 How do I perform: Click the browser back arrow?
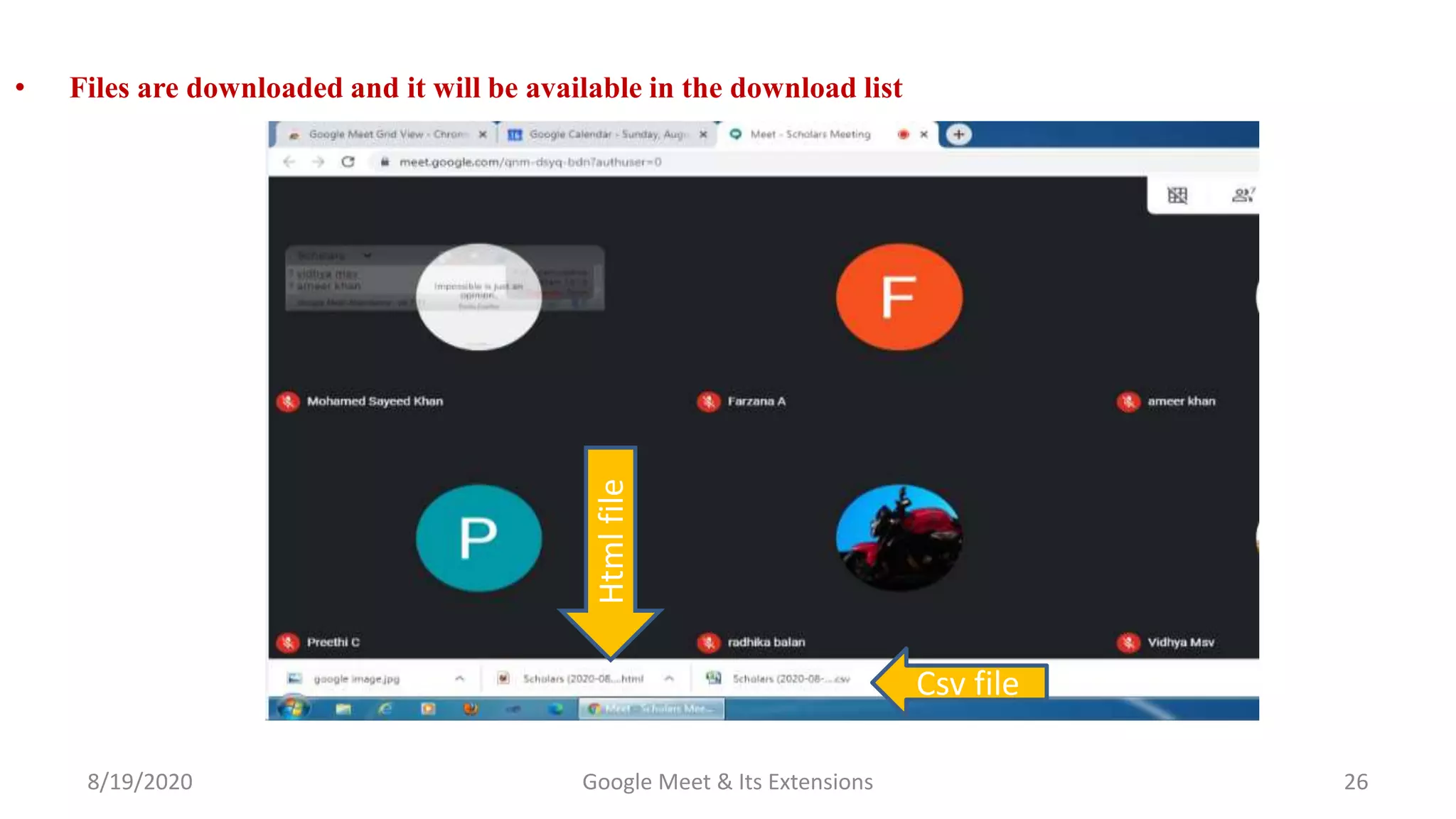pyautogui.click(x=289, y=161)
